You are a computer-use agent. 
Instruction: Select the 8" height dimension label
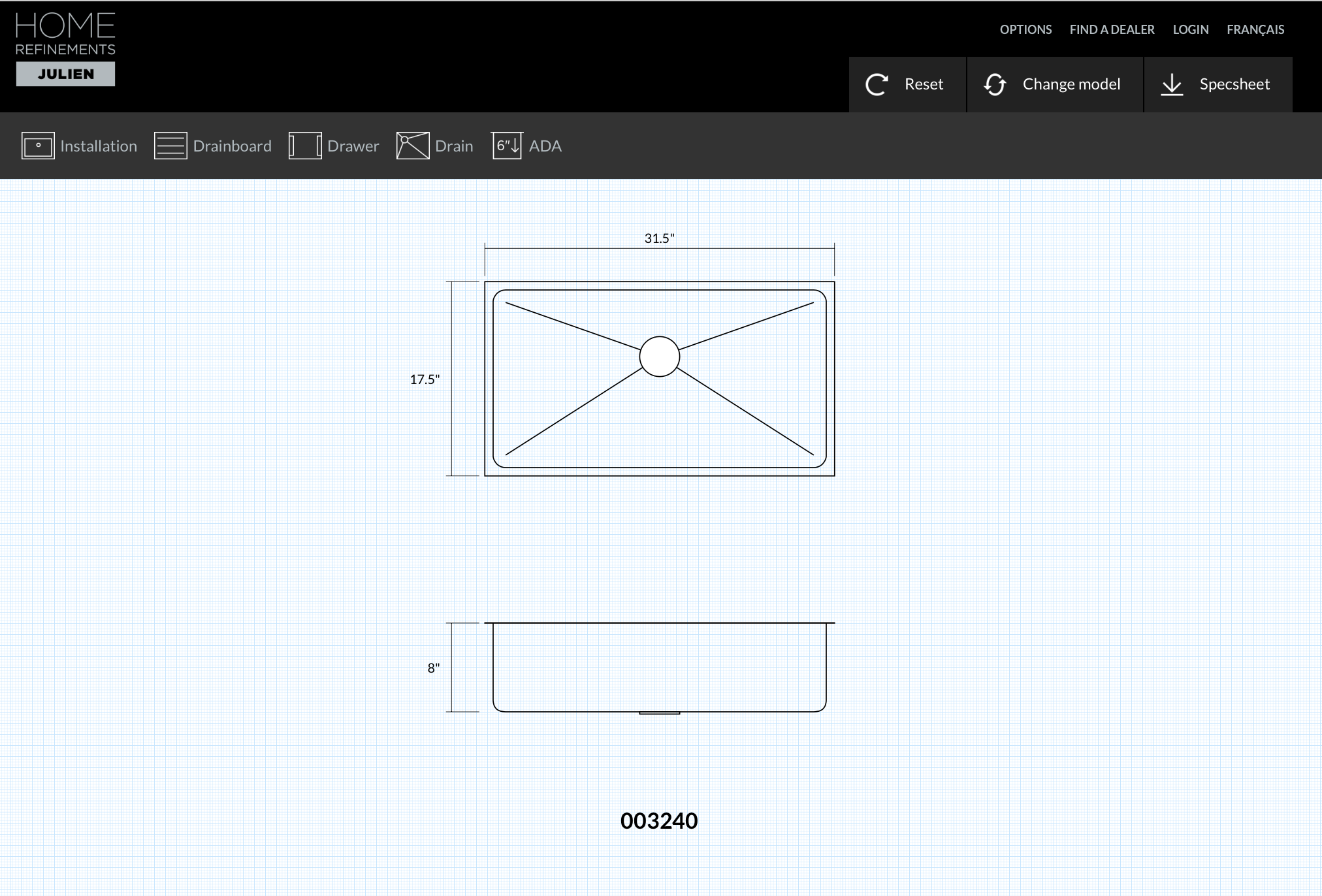tap(434, 668)
